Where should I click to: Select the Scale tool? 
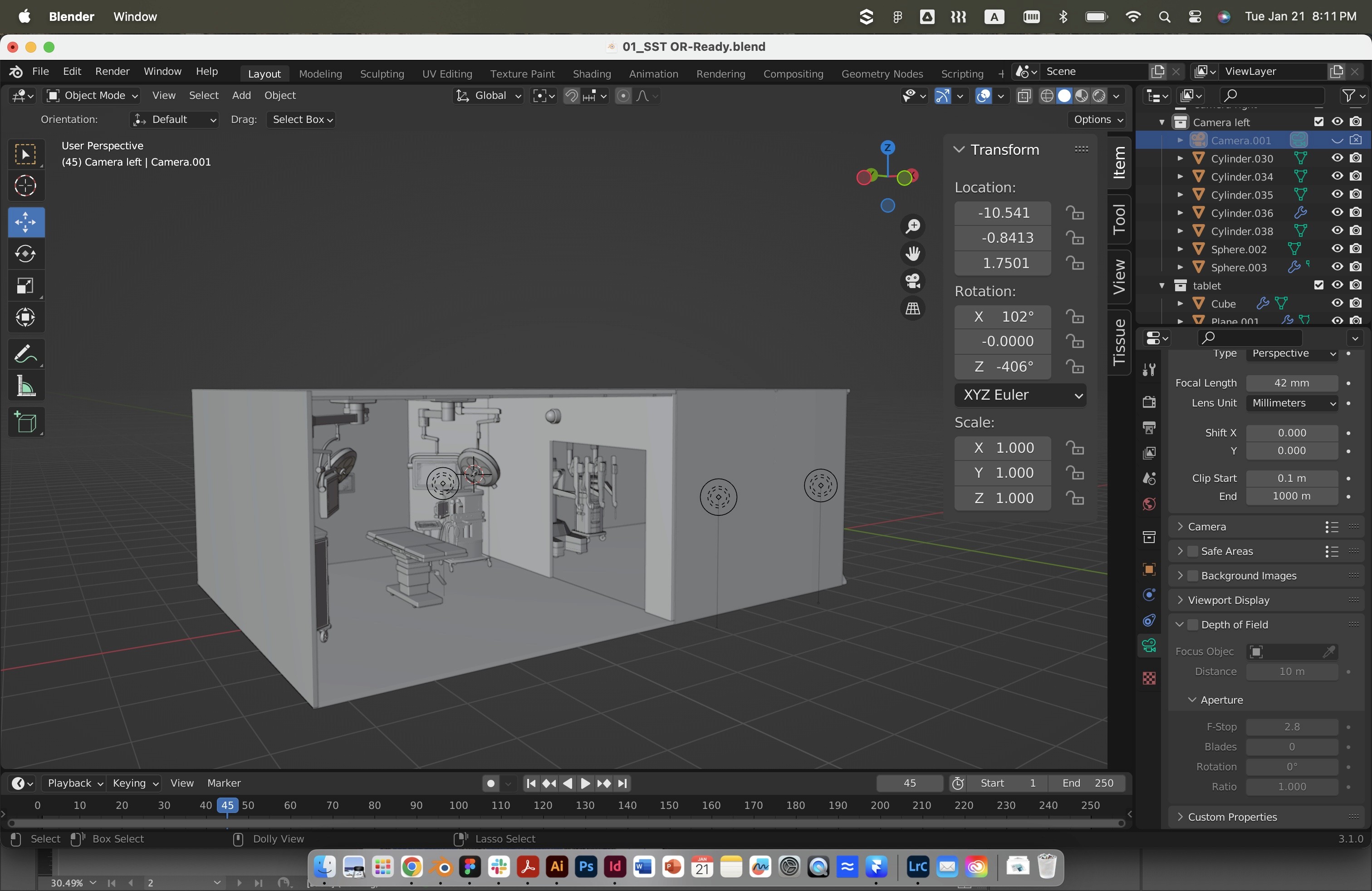[x=25, y=286]
